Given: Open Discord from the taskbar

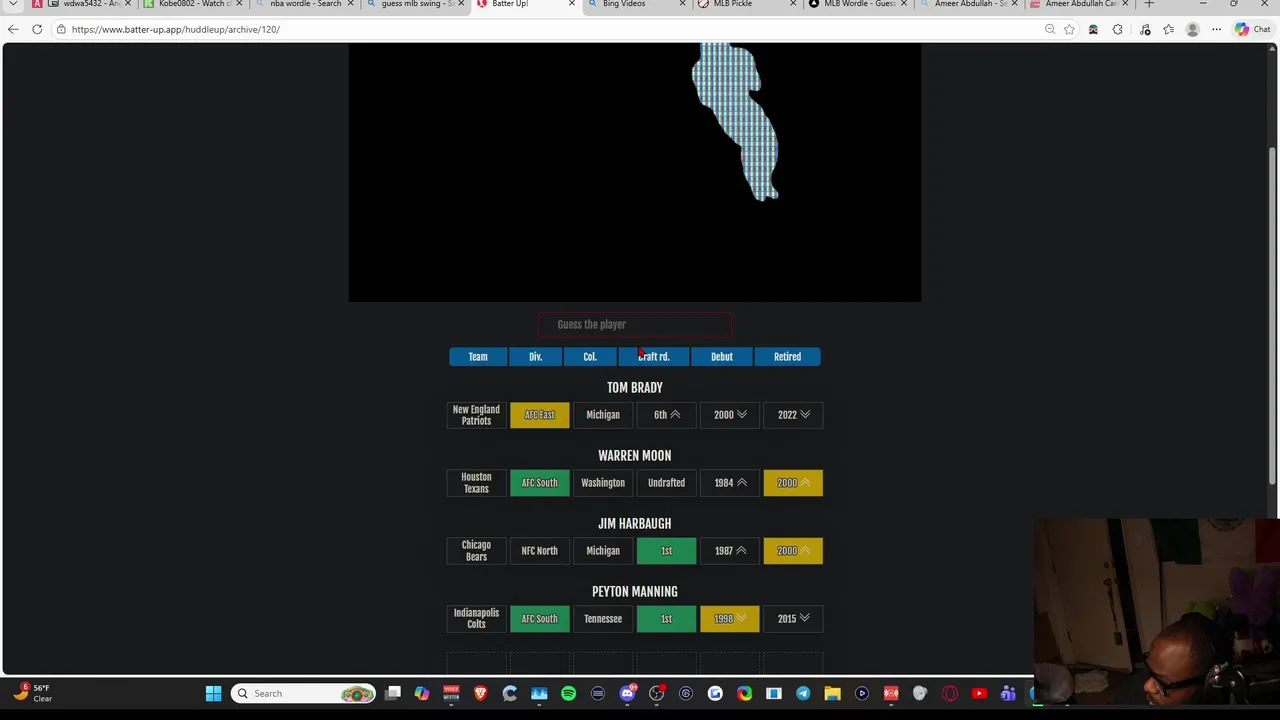Looking at the screenshot, I should coord(627,694).
